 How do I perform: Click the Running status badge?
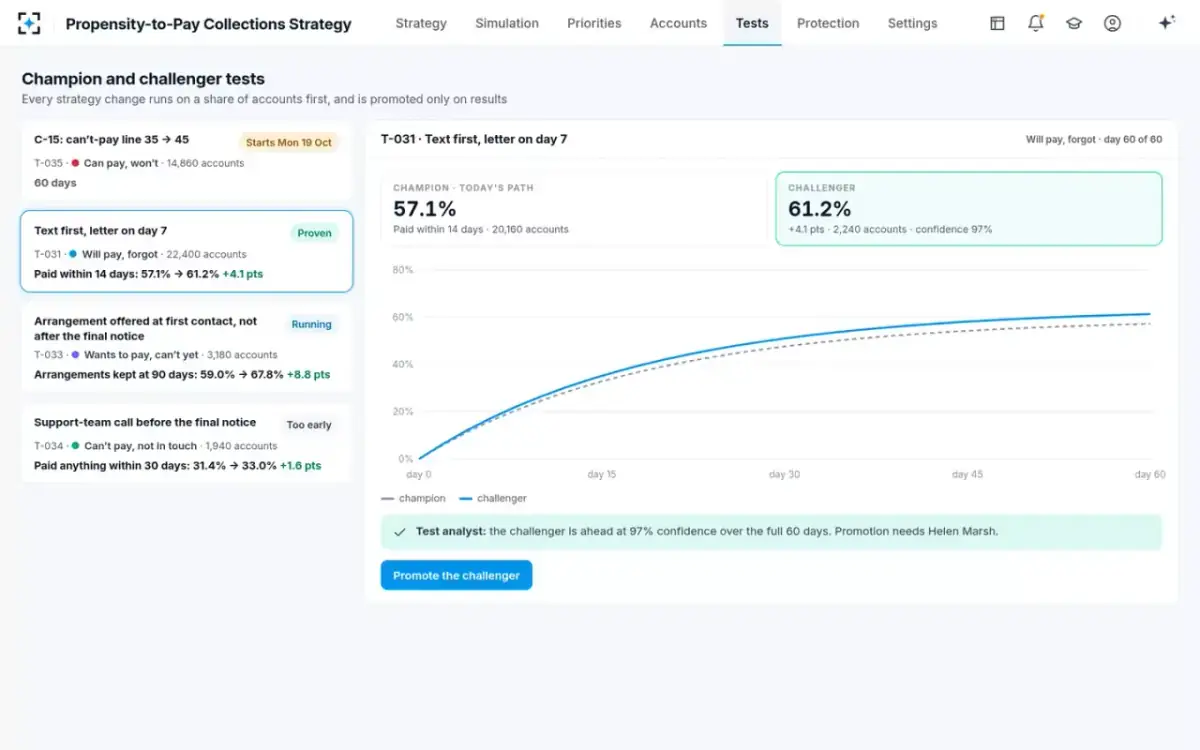(x=311, y=324)
